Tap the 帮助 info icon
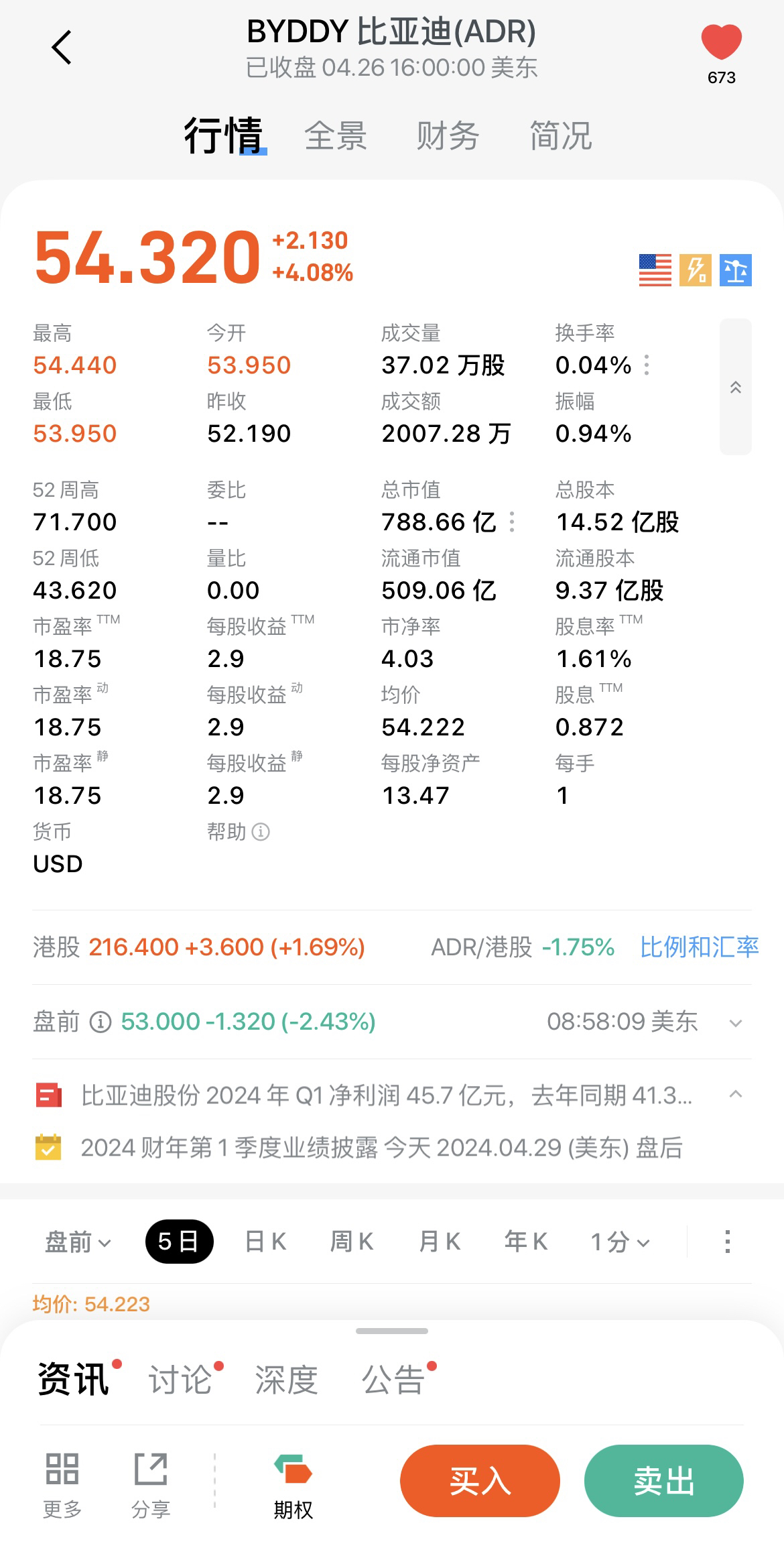The height and width of the screenshot is (1558, 784). click(261, 832)
